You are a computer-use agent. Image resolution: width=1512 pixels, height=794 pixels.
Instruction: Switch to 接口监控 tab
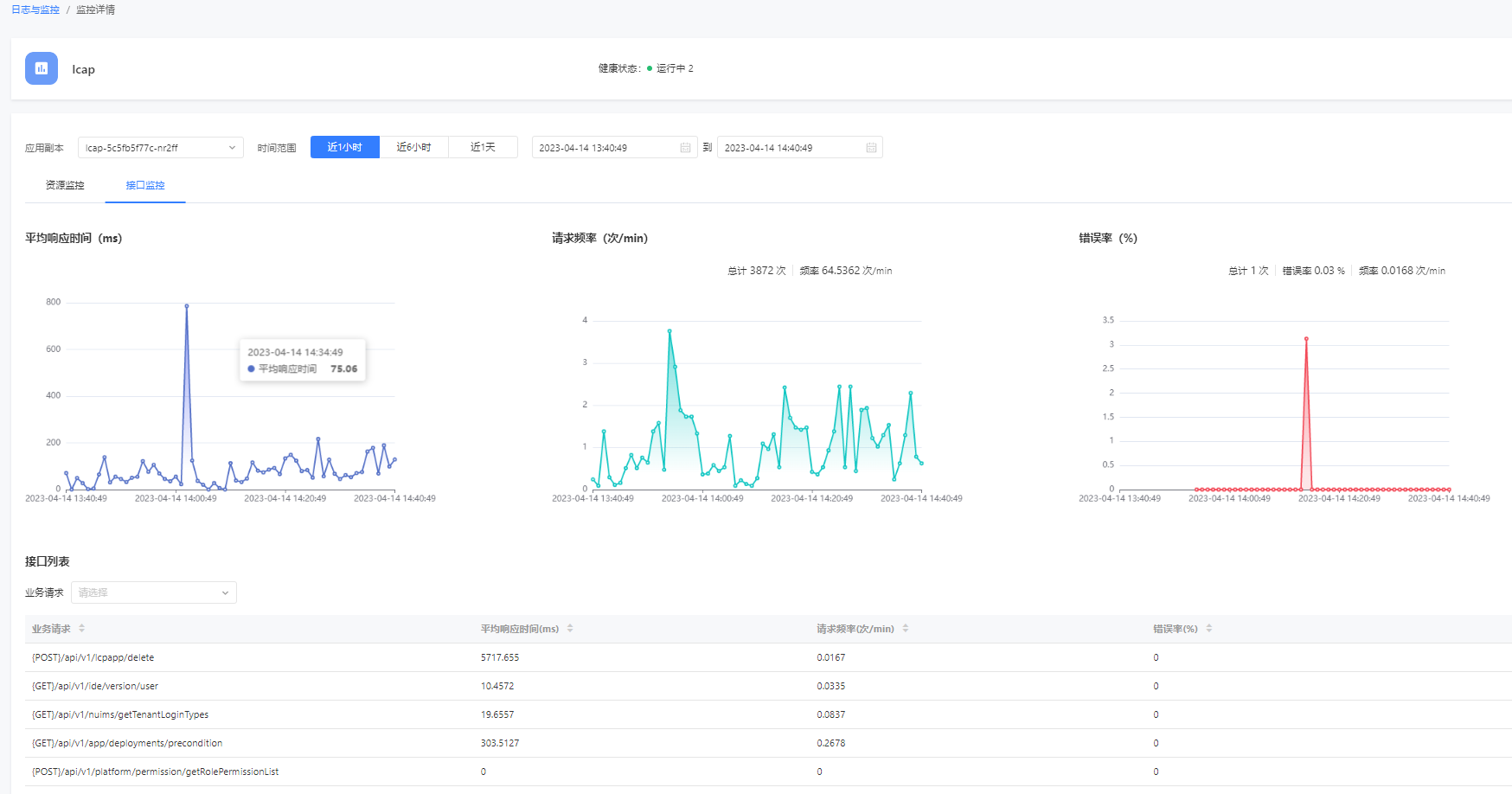pyautogui.click(x=145, y=185)
